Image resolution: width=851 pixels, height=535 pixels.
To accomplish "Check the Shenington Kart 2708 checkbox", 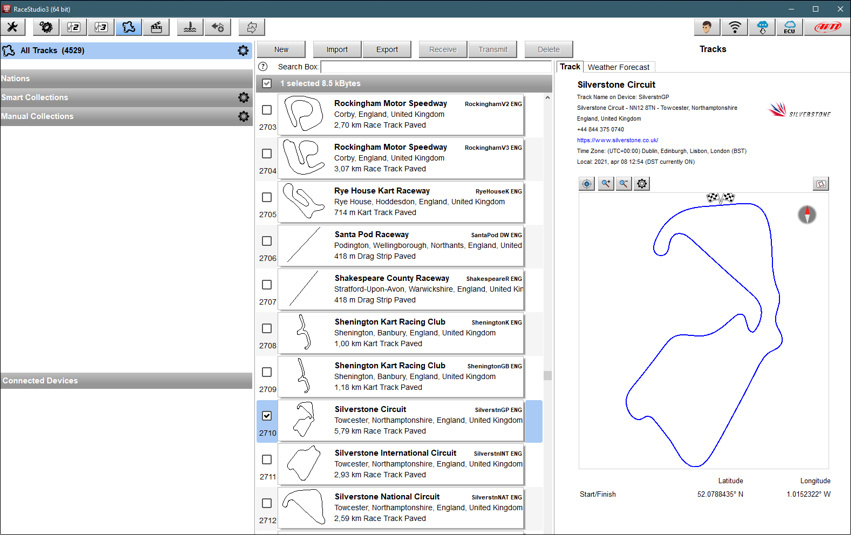I will click(x=267, y=328).
